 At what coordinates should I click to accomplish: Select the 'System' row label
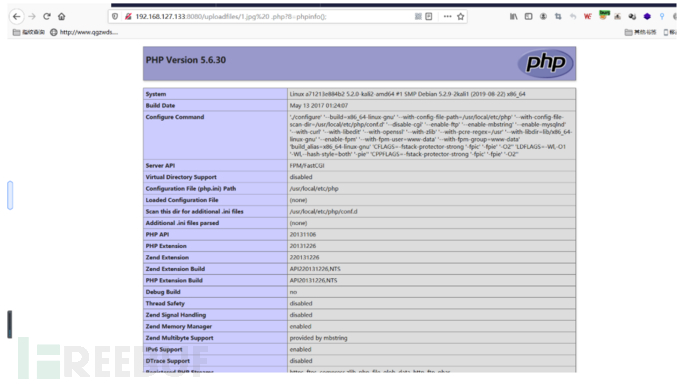(x=156, y=94)
